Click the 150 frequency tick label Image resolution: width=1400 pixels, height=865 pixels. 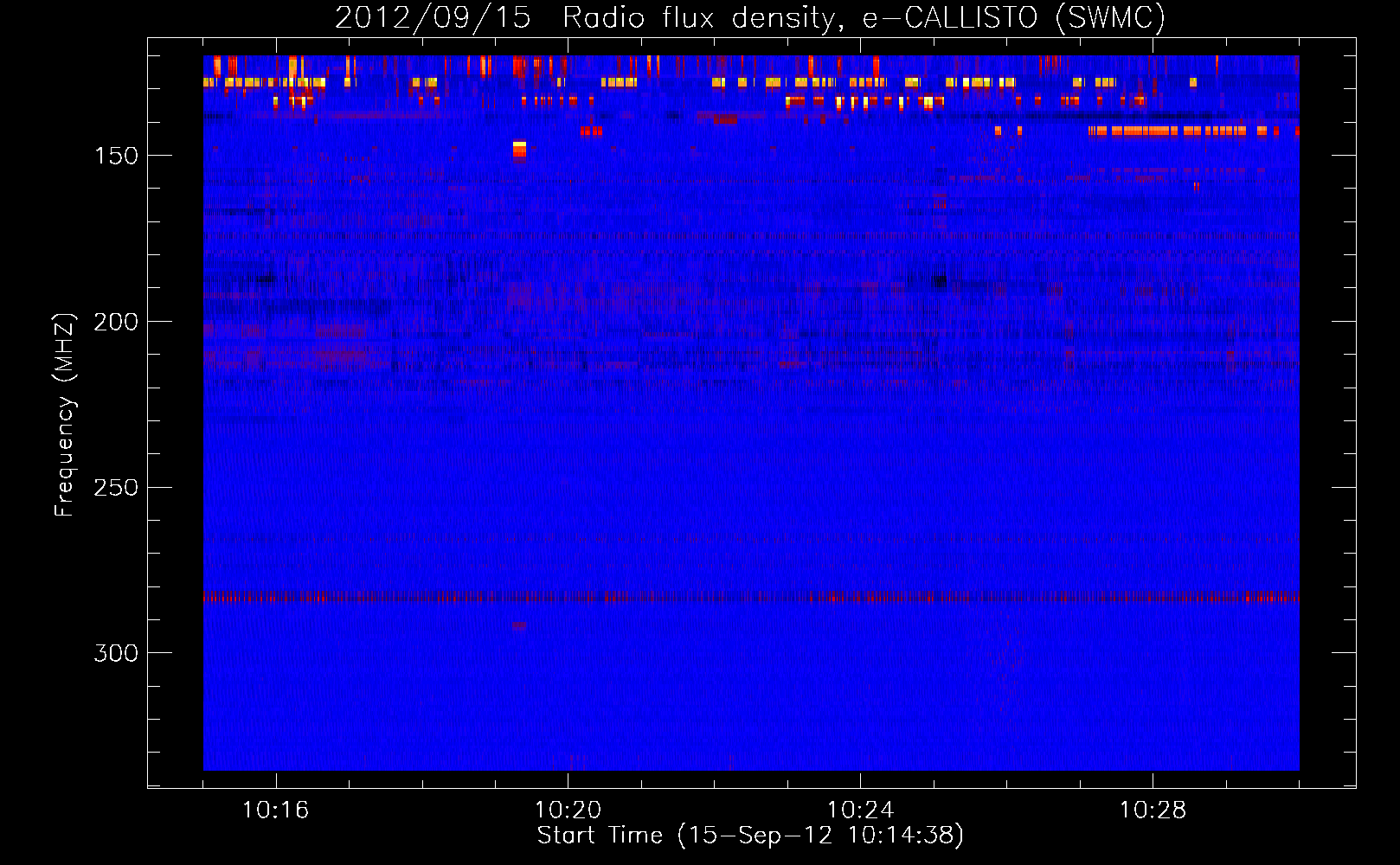click(x=116, y=156)
